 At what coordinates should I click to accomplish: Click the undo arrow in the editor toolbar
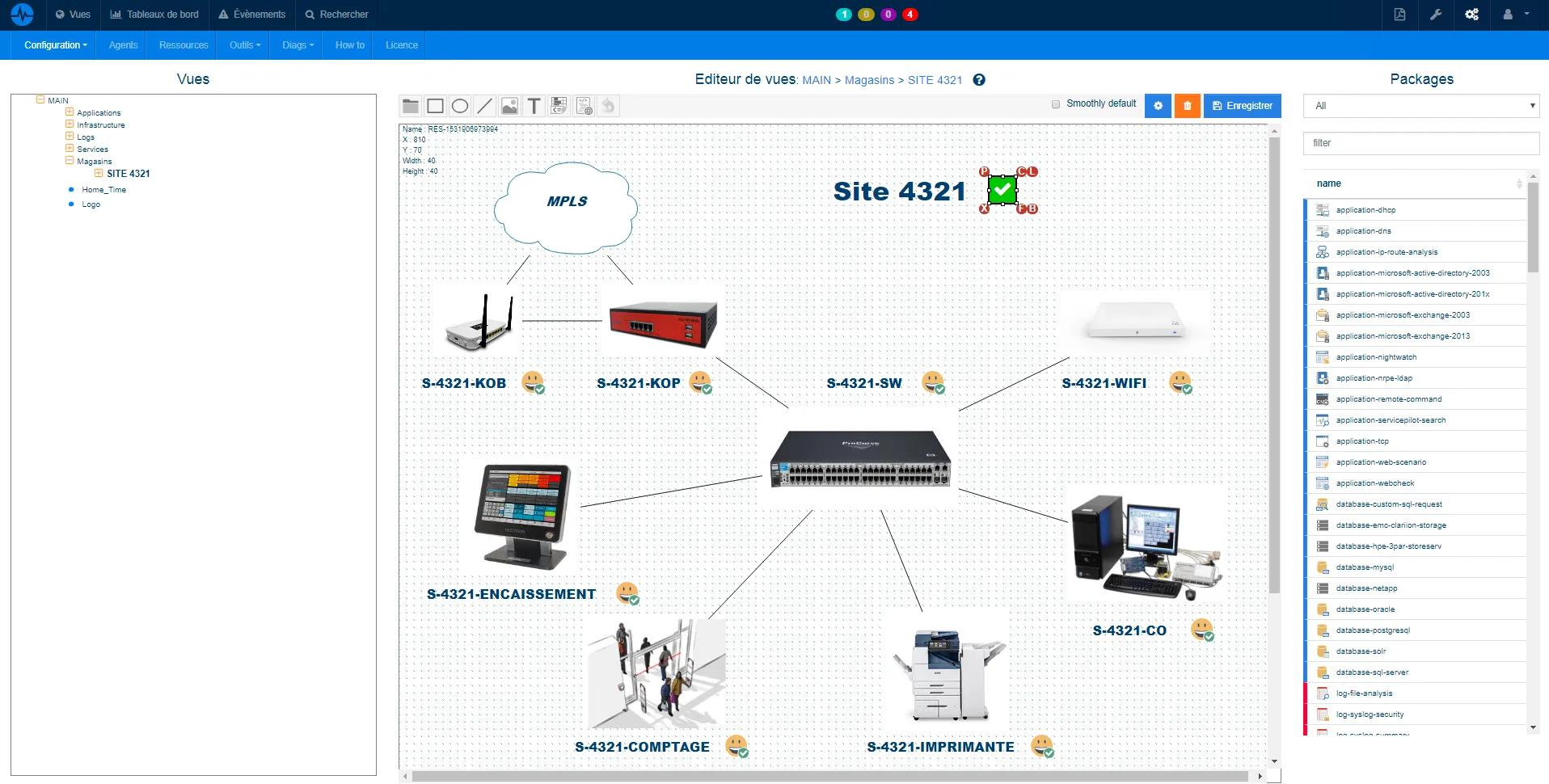[x=608, y=106]
